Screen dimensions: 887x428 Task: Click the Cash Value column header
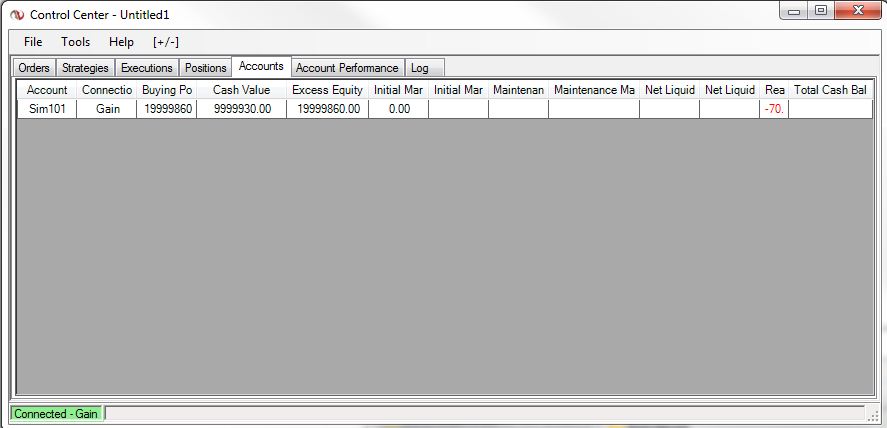coord(242,90)
